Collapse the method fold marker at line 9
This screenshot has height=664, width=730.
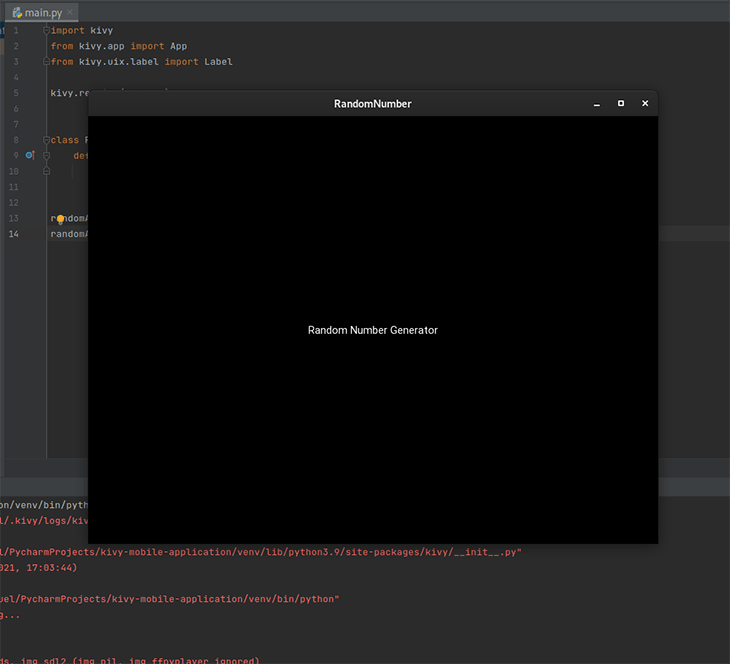click(46, 156)
